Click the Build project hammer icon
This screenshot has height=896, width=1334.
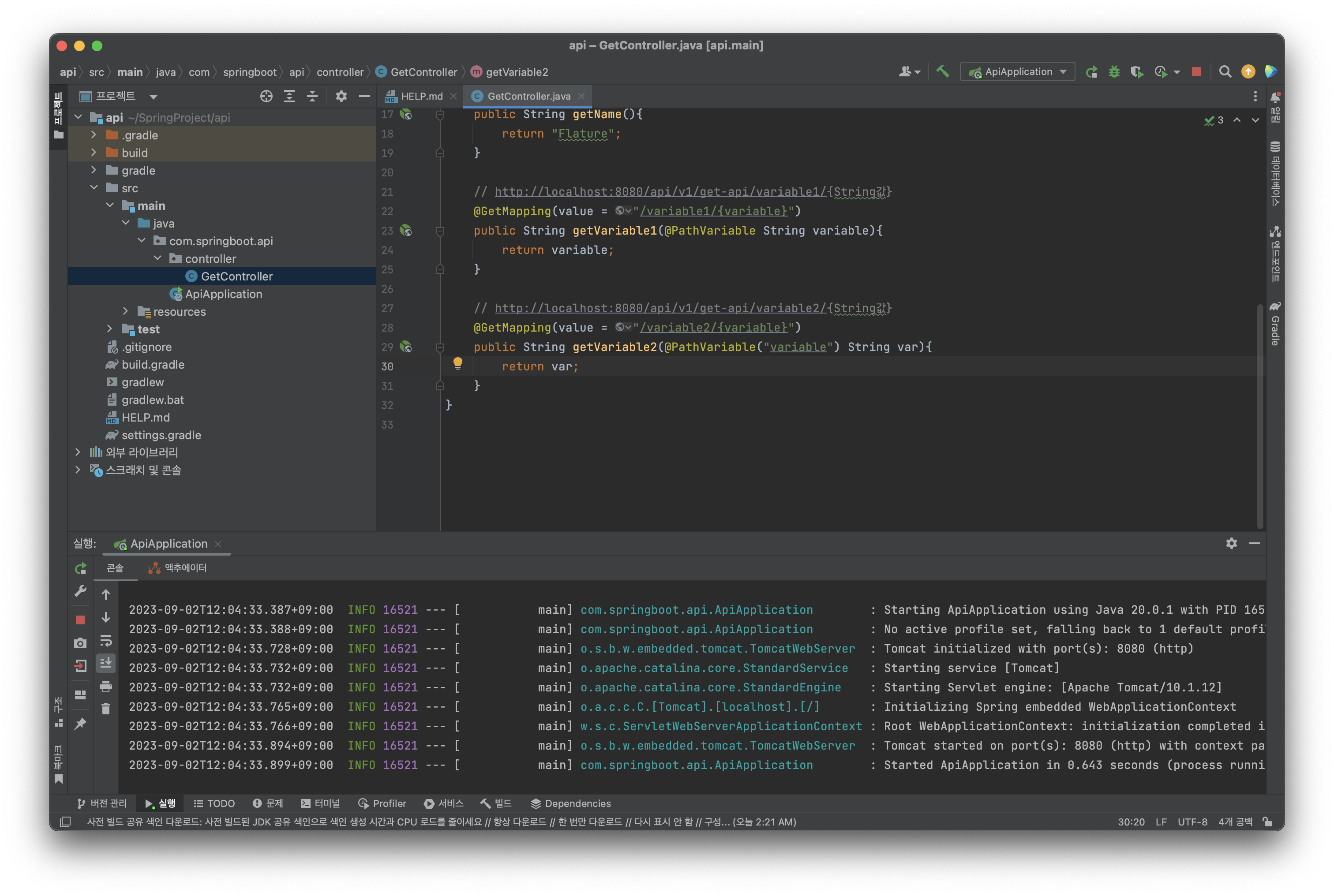pos(942,71)
